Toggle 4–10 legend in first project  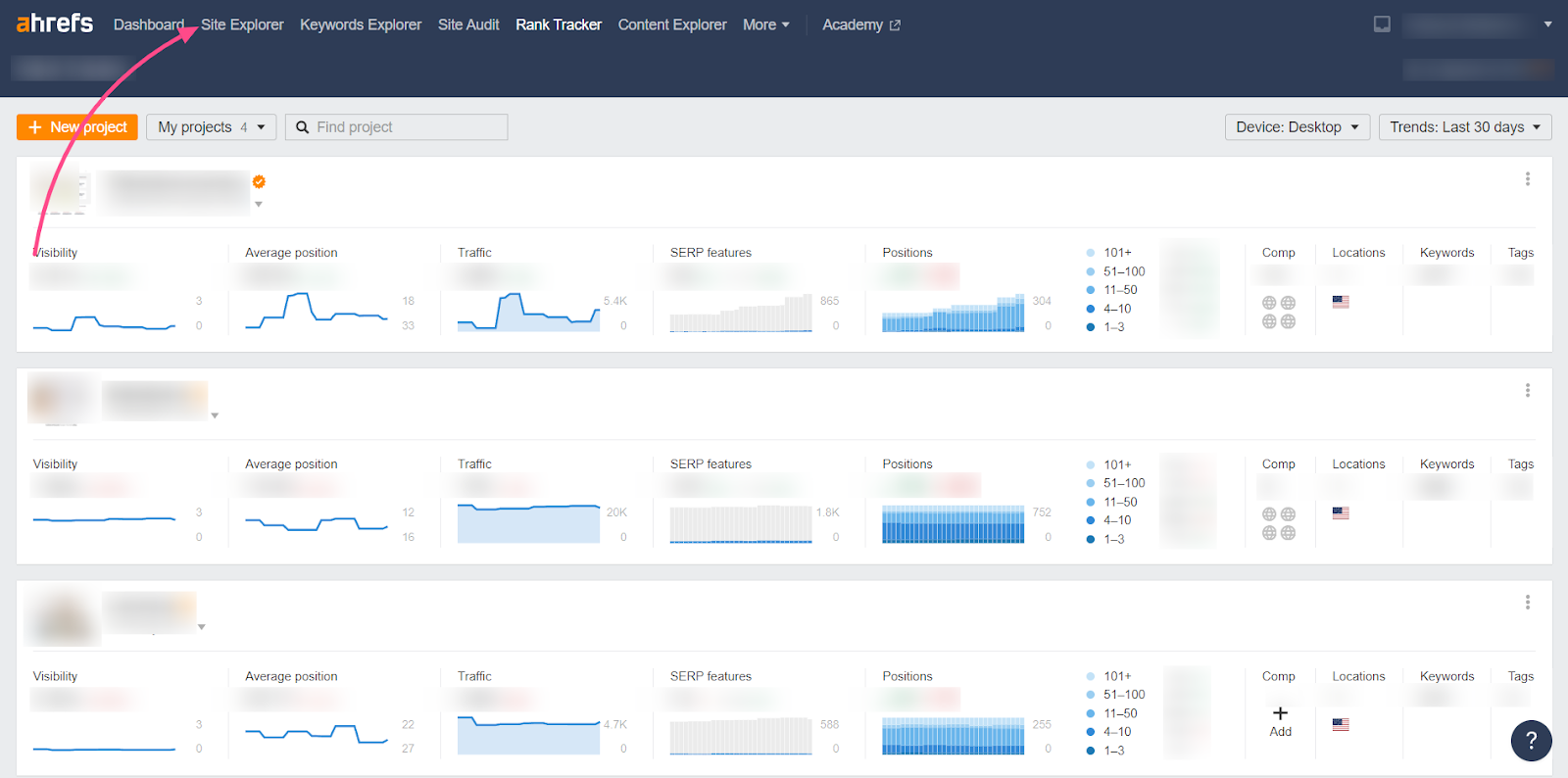[1108, 309]
